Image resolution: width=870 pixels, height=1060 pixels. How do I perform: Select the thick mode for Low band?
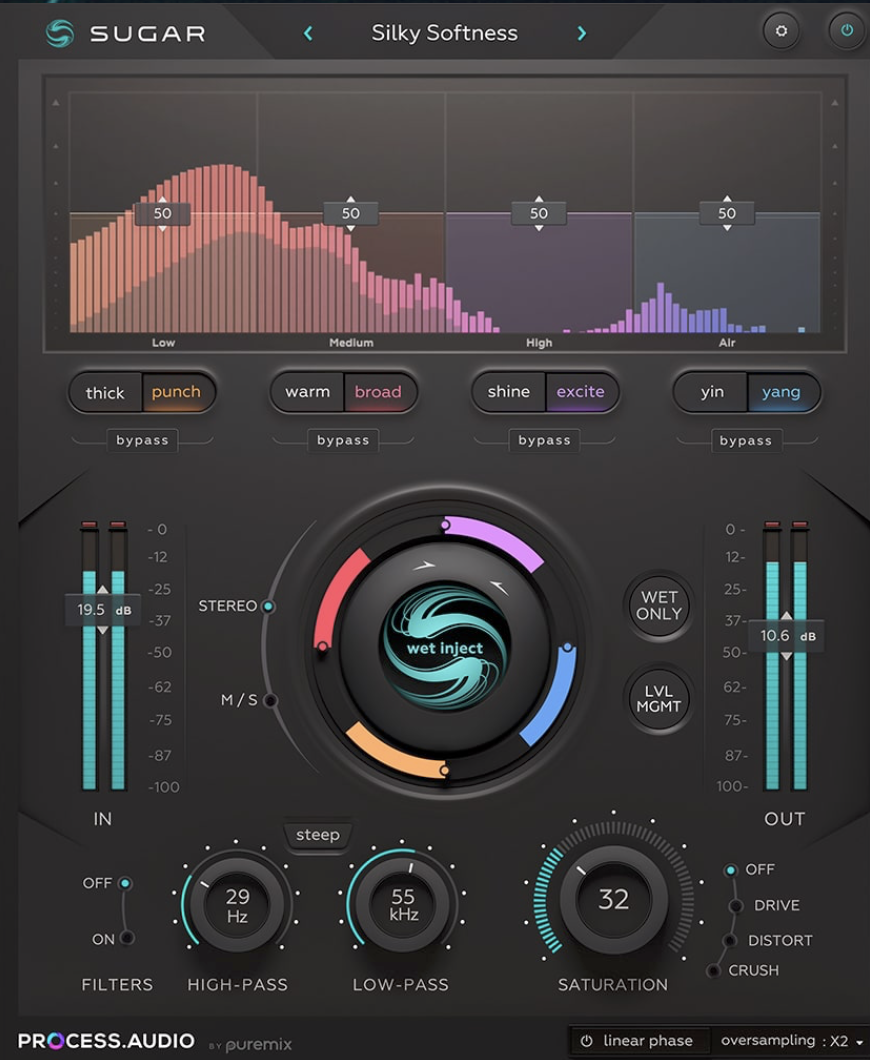point(105,392)
